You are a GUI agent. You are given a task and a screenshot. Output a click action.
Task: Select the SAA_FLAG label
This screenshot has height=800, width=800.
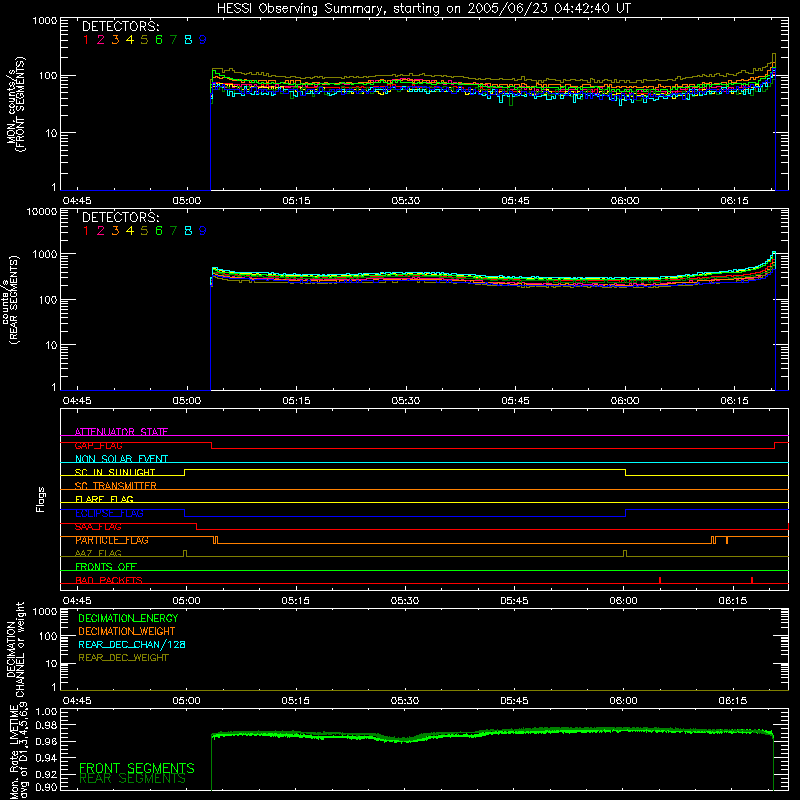click(98, 526)
